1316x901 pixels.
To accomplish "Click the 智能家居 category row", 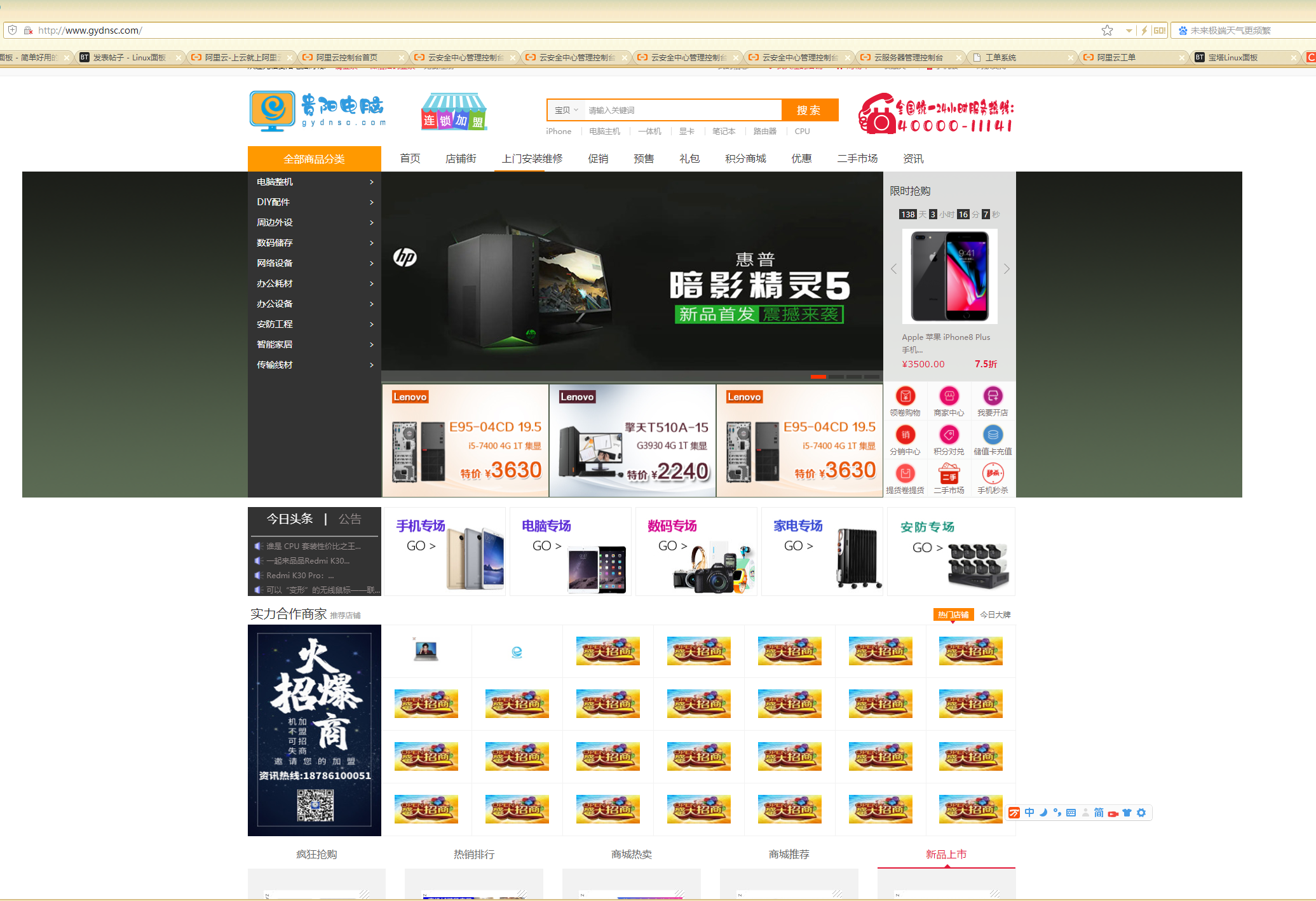I will point(315,344).
